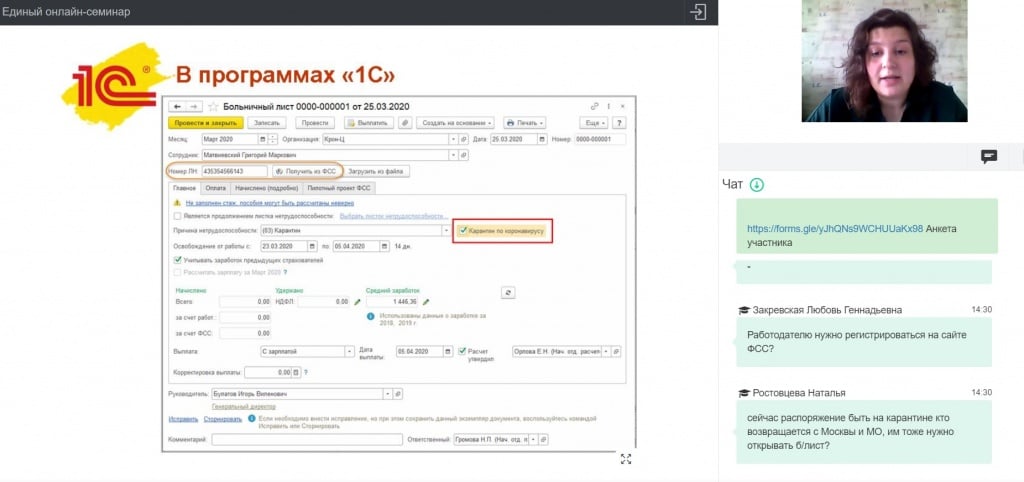Open calendar for Дата выплаты 05.04.2020
This screenshot has height=482, width=1024.
coord(448,351)
